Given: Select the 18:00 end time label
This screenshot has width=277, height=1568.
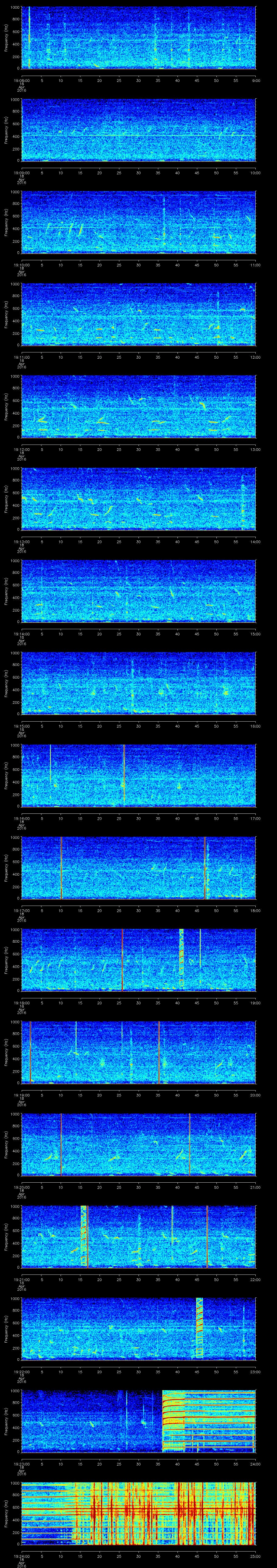Looking at the screenshot, I should 256,910.
